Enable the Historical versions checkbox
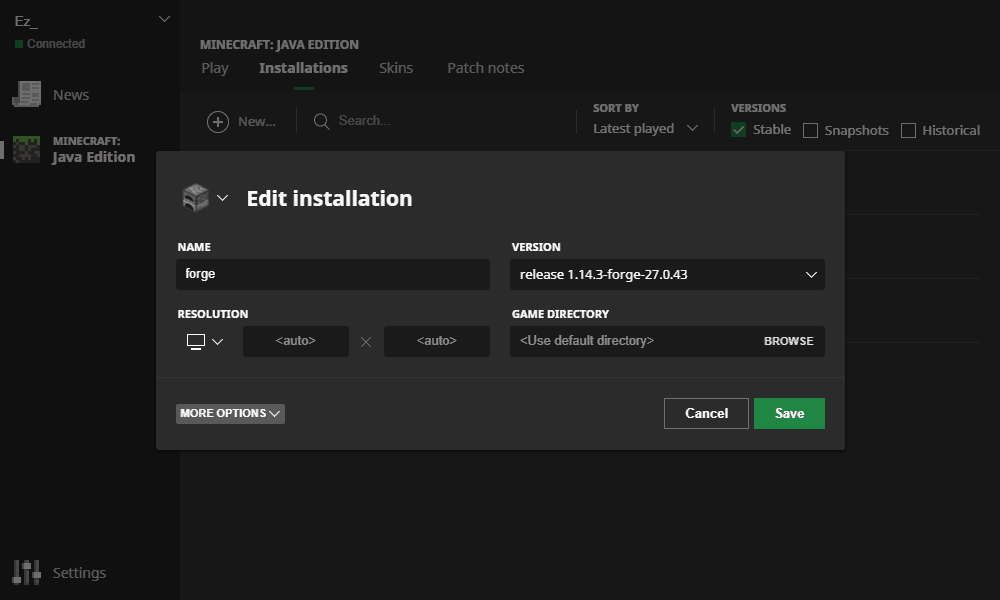This screenshot has width=1000, height=600. pyautogui.click(x=908, y=131)
